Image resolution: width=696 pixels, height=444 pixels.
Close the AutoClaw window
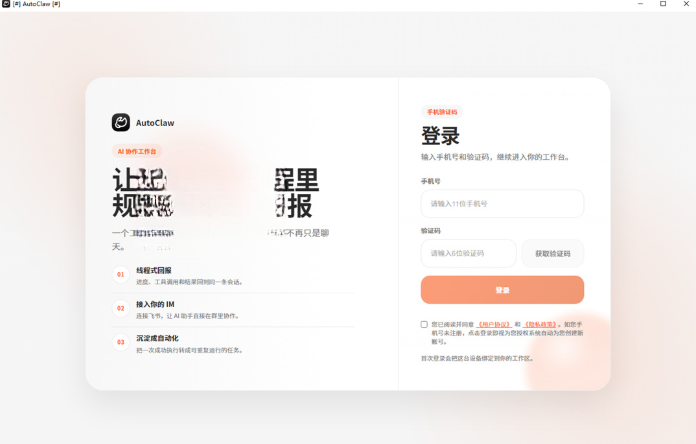(686, 4)
